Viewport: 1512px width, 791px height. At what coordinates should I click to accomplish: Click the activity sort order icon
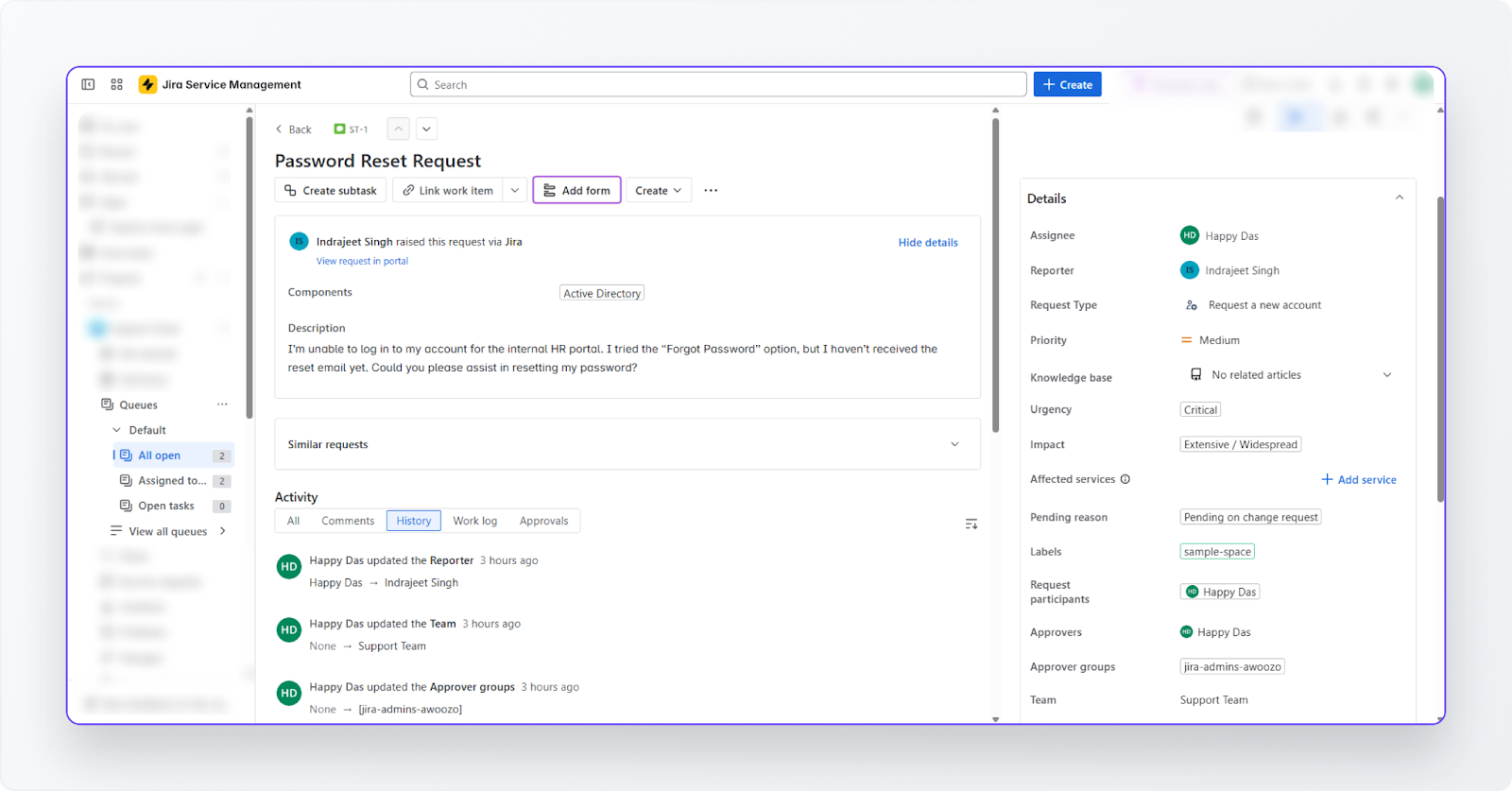(971, 524)
